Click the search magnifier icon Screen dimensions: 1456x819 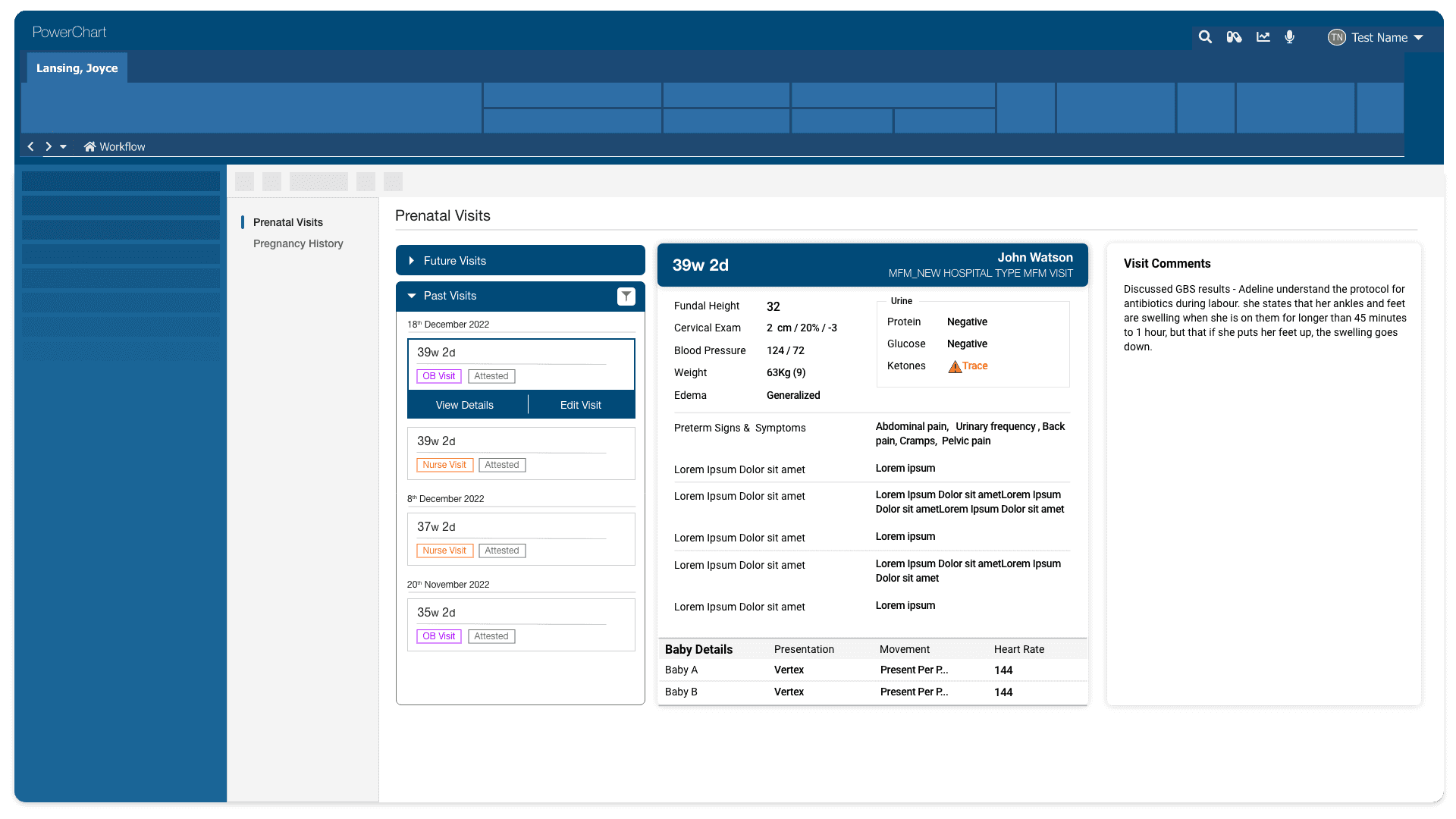tap(1205, 37)
